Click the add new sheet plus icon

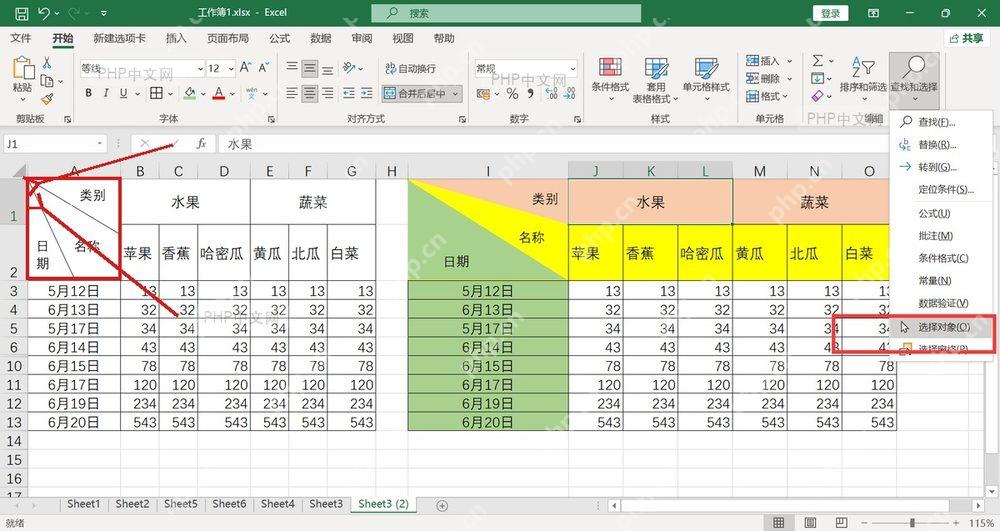pyautogui.click(x=441, y=505)
